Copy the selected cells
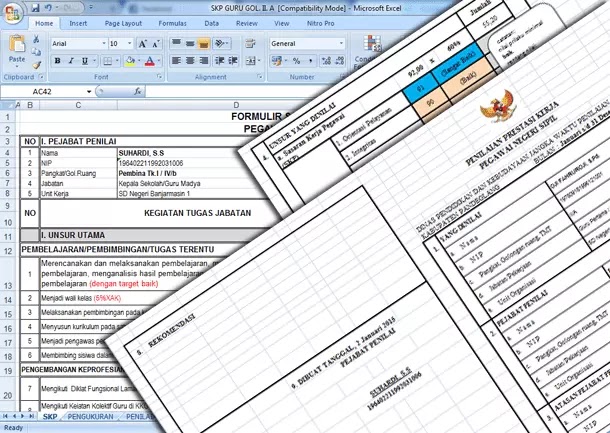The width and height of the screenshot is (610, 433). (36, 52)
